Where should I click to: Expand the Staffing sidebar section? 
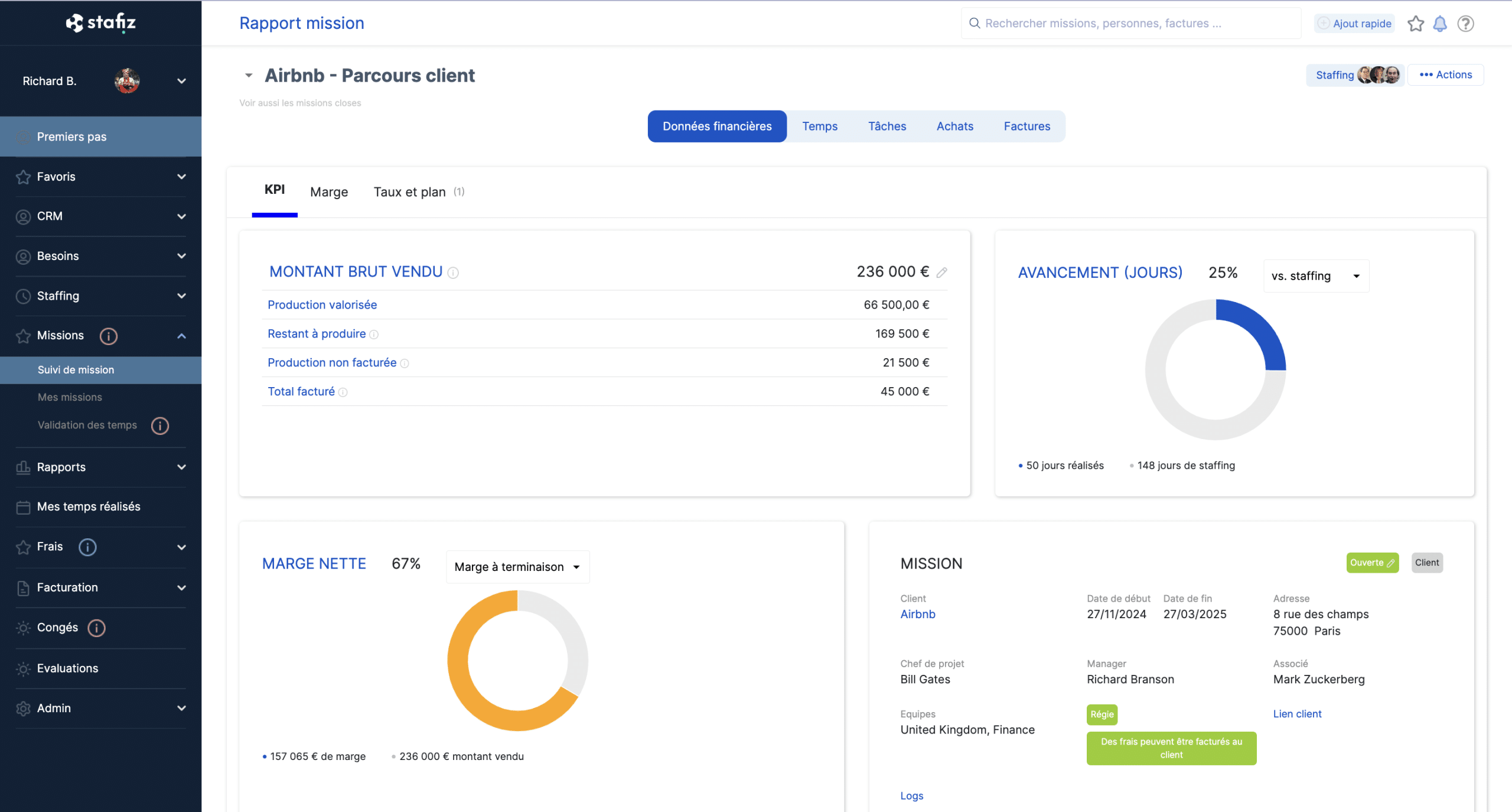coord(181,295)
